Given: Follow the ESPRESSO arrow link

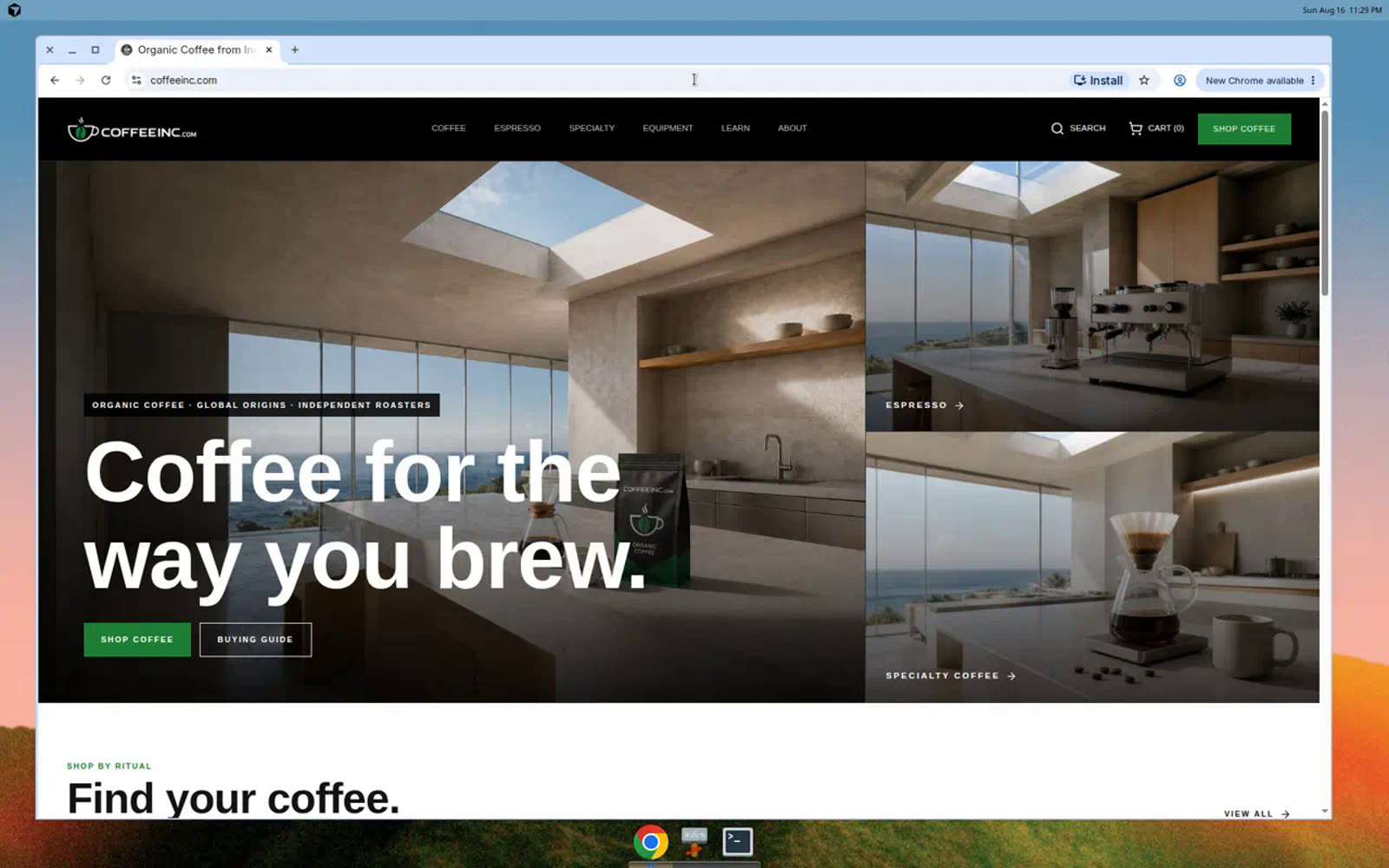Looking at the screenshot, I should click(925, 405).
